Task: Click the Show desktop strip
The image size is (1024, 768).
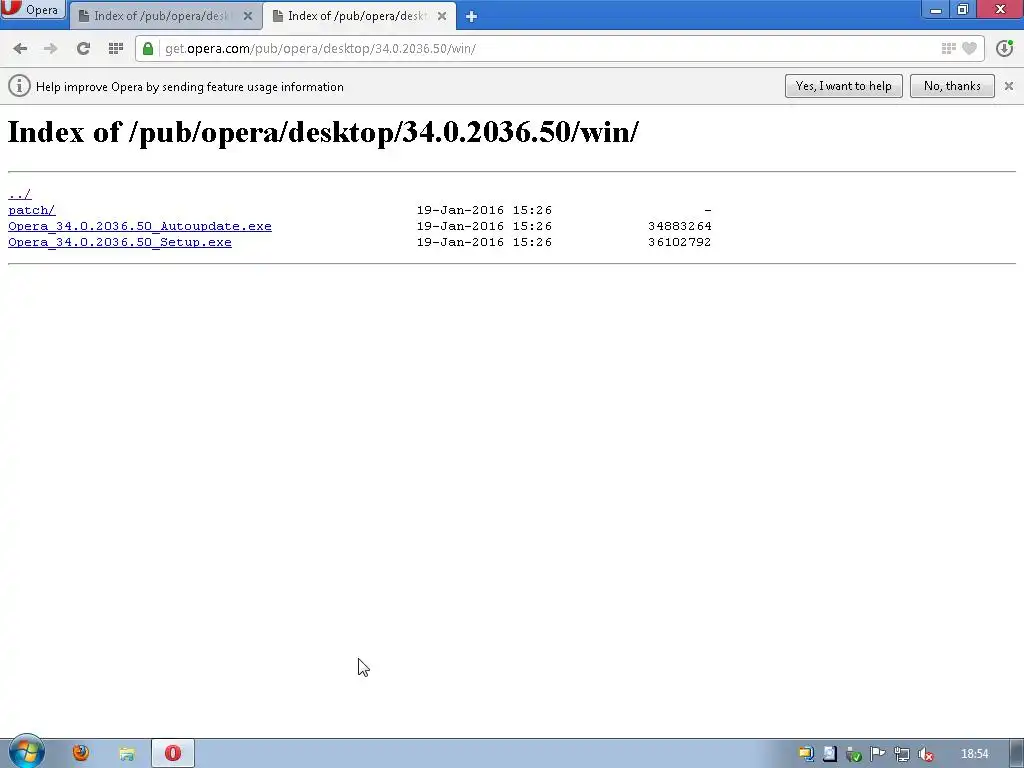Action: click(x=1017, y=754)
